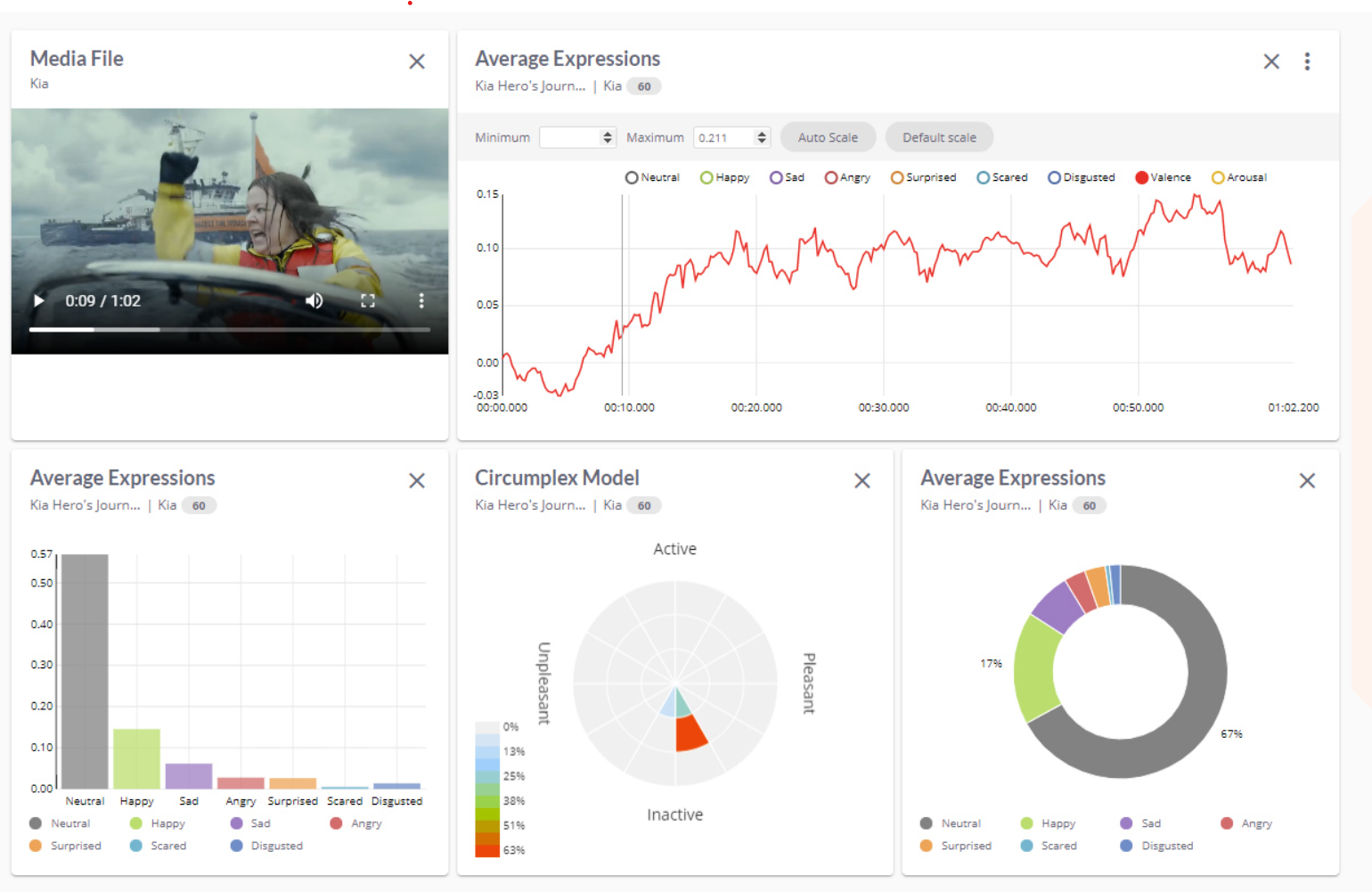Enable the Happy expression series
The width and height of the screenshot is (1372, 892).
click(724, 177)
